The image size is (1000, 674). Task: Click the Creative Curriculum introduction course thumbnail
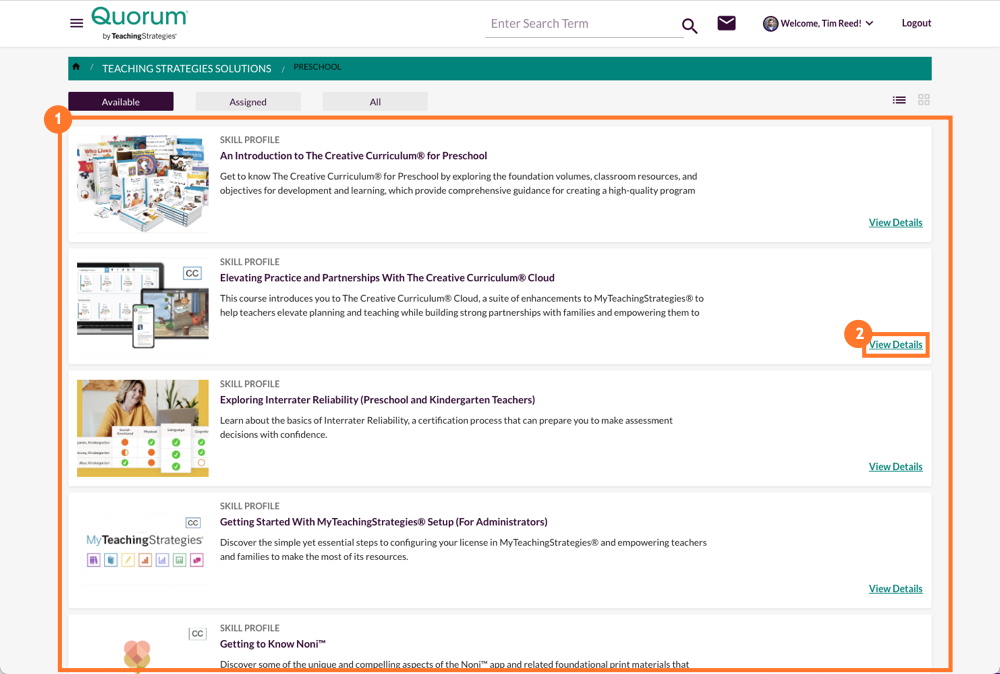142,182
